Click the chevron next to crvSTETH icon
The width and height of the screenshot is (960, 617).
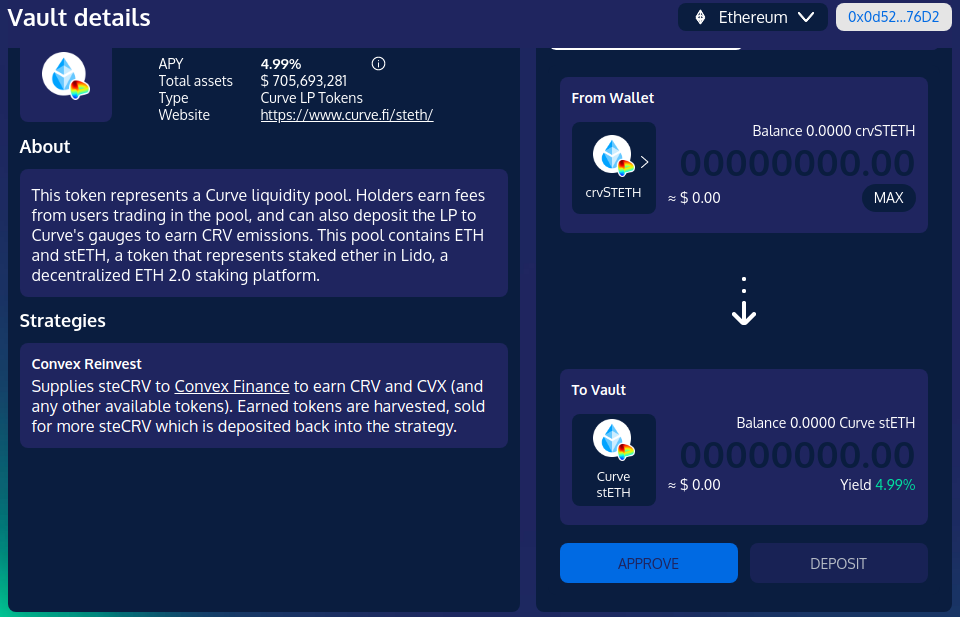(644, 162)
